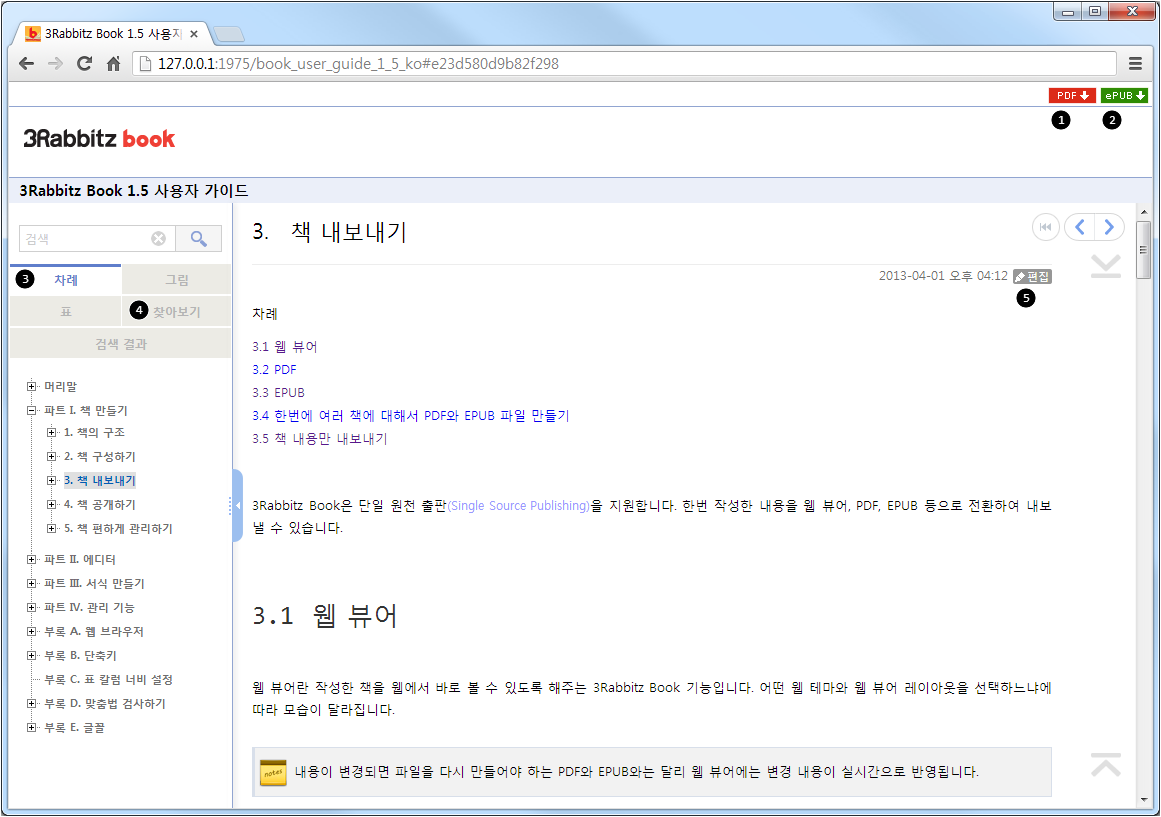Open link 3.3 EPUB
Image resolution: width=1161 pixels, height=817 pixels.
coord(278,393)
